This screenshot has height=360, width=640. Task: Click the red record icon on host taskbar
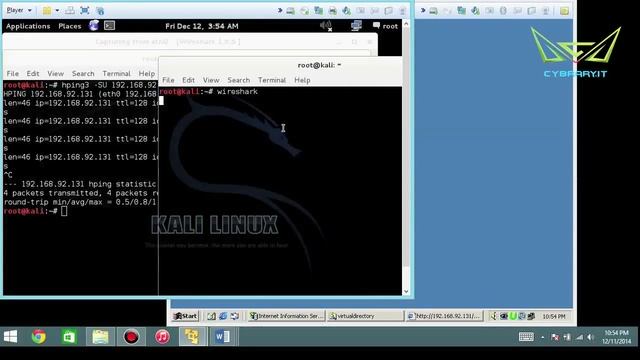pyautogui.click(x=131, y=337)
